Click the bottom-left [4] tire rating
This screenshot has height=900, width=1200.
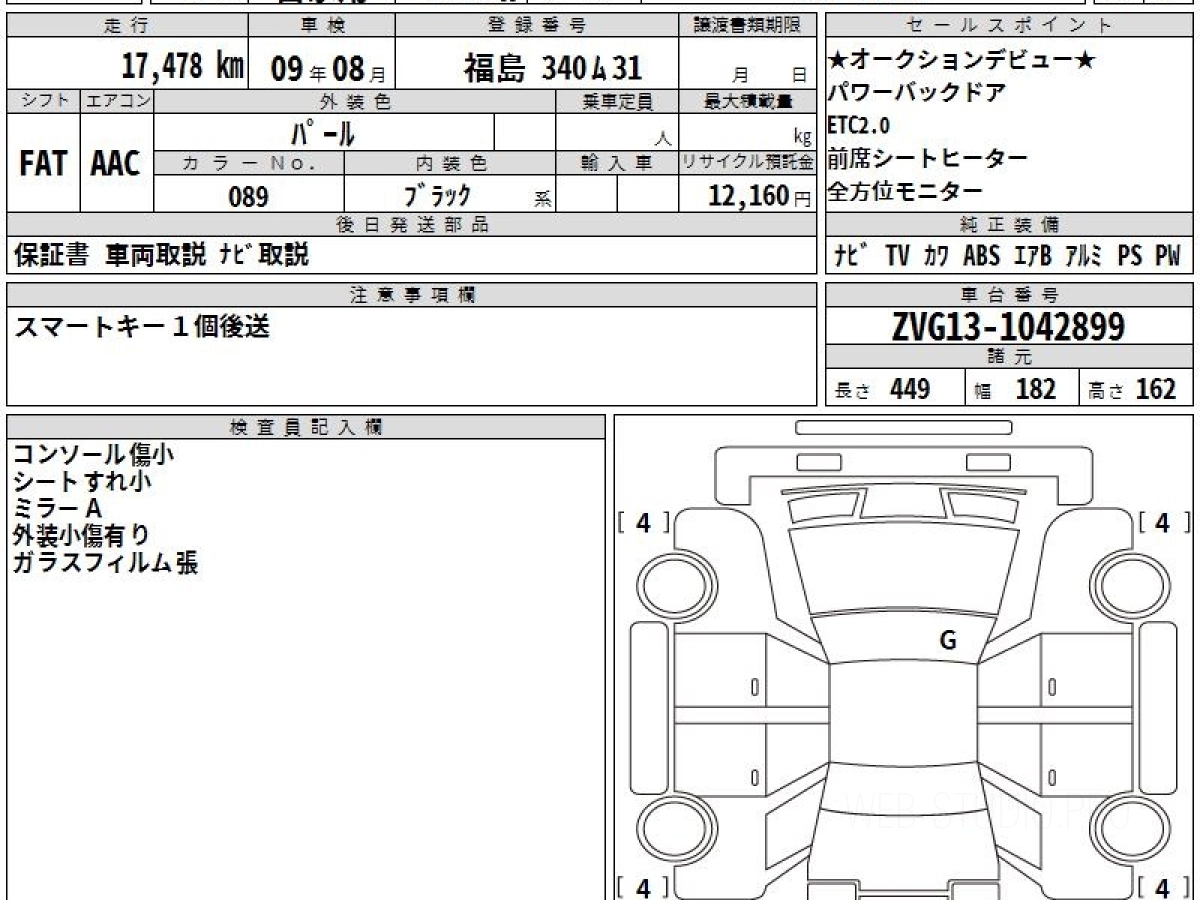click(x=643, y=887)
